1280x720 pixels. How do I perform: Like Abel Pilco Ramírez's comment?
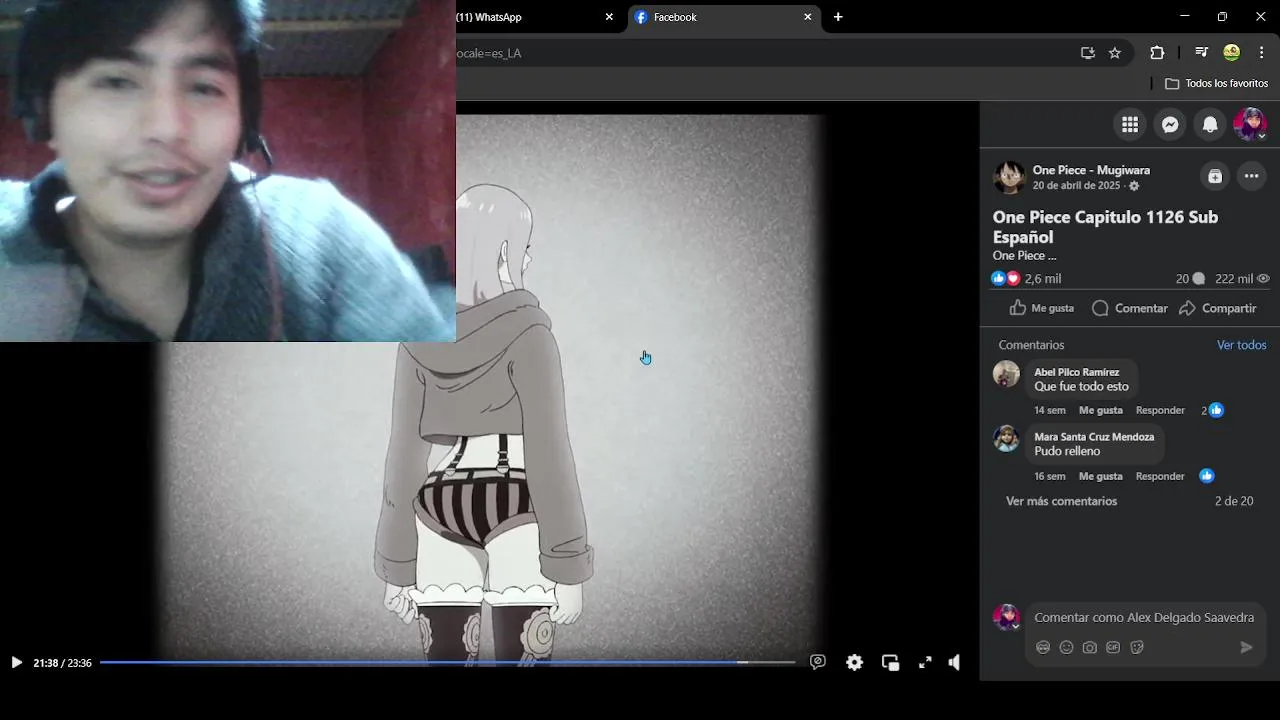1100,410
